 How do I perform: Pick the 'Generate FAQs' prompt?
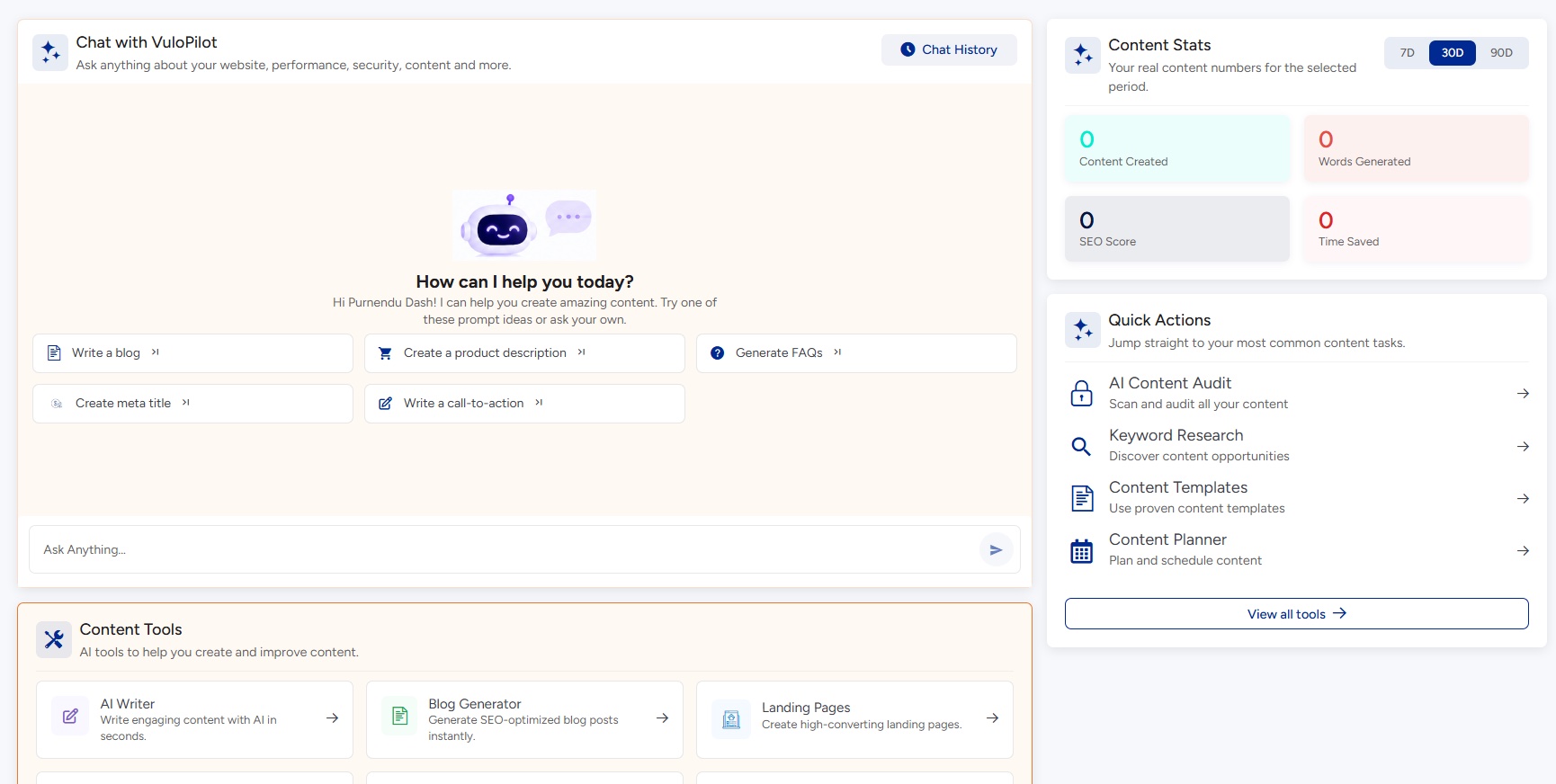click(856, 353)
